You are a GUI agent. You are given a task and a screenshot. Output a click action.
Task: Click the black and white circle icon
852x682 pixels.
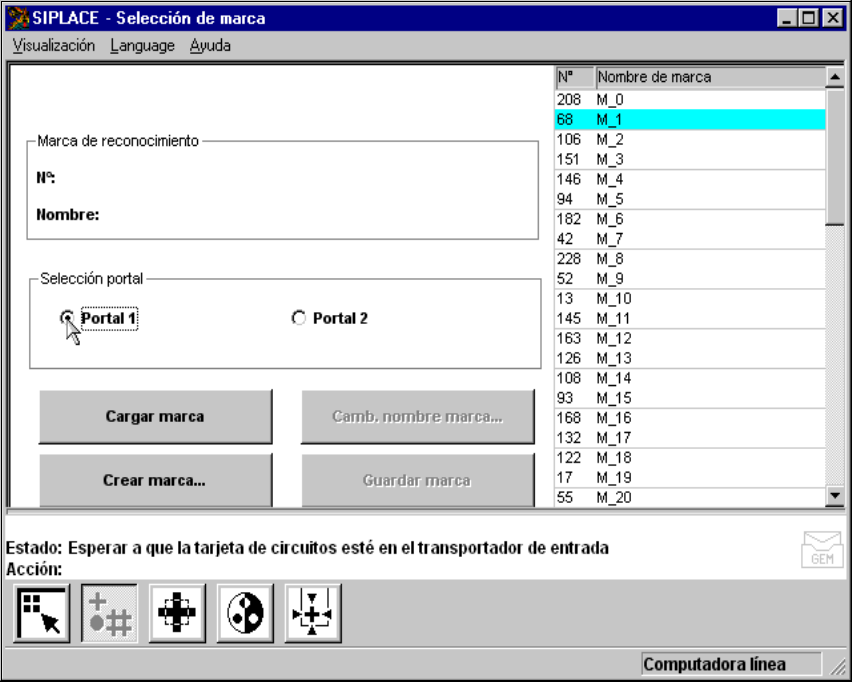(x=245, y=614)
